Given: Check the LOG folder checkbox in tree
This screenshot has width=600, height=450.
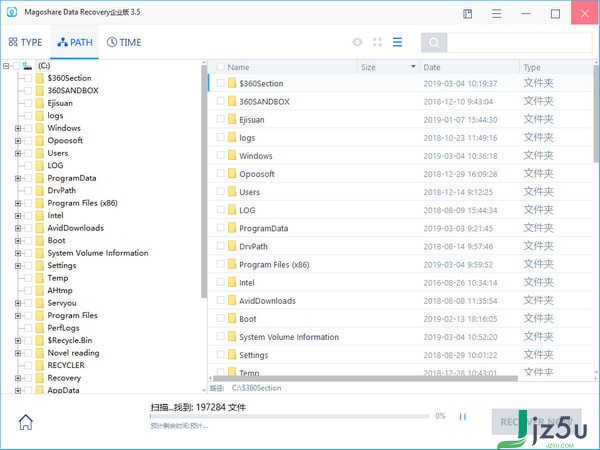Looking at the screenshot, I should (28, 165).
